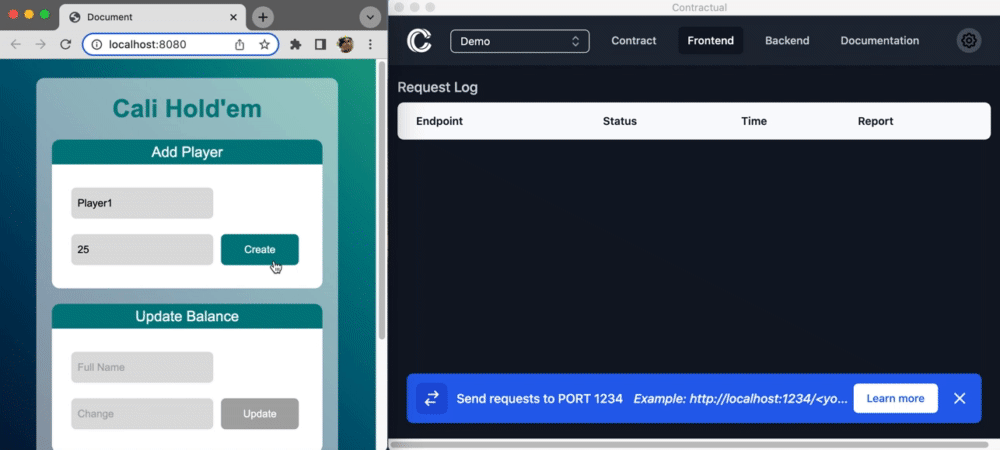The image size is (1000, 450).
Task: Switch to the Contract tab
Action: (x=633, y=41)
